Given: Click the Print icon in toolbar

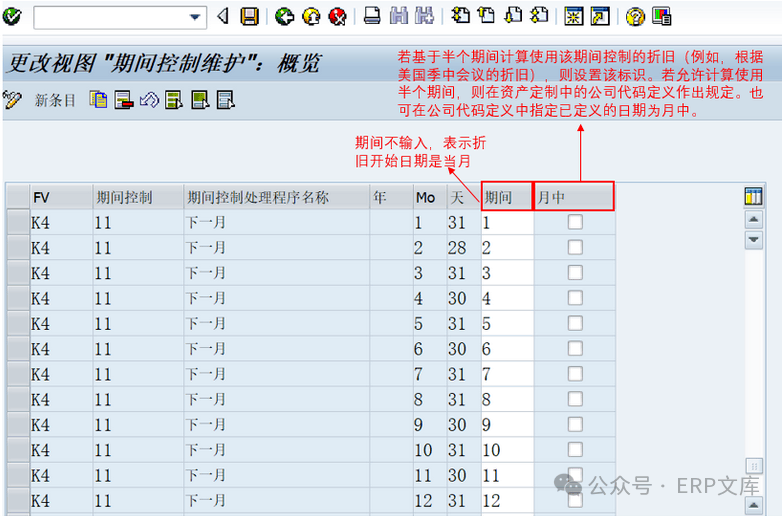Looking at the screenshot, I should click(372, 16).
